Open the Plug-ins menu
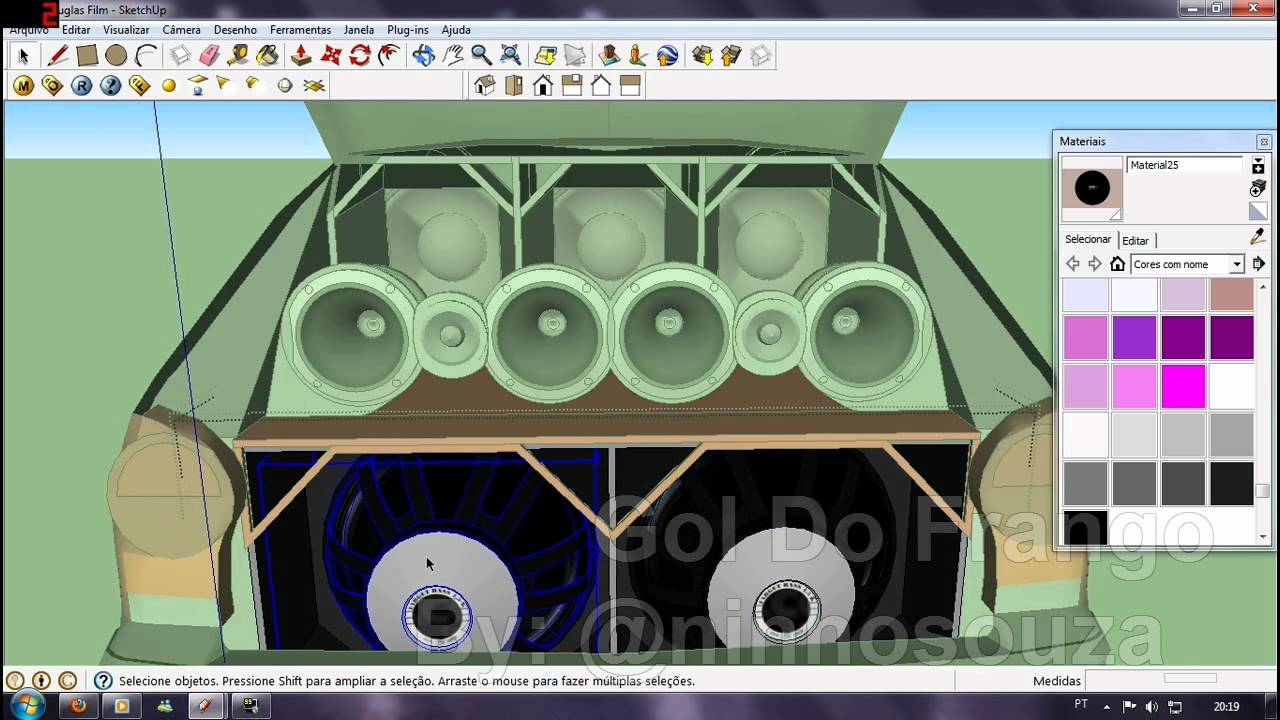The image size is (1280, 720). [x=408, y=30]
